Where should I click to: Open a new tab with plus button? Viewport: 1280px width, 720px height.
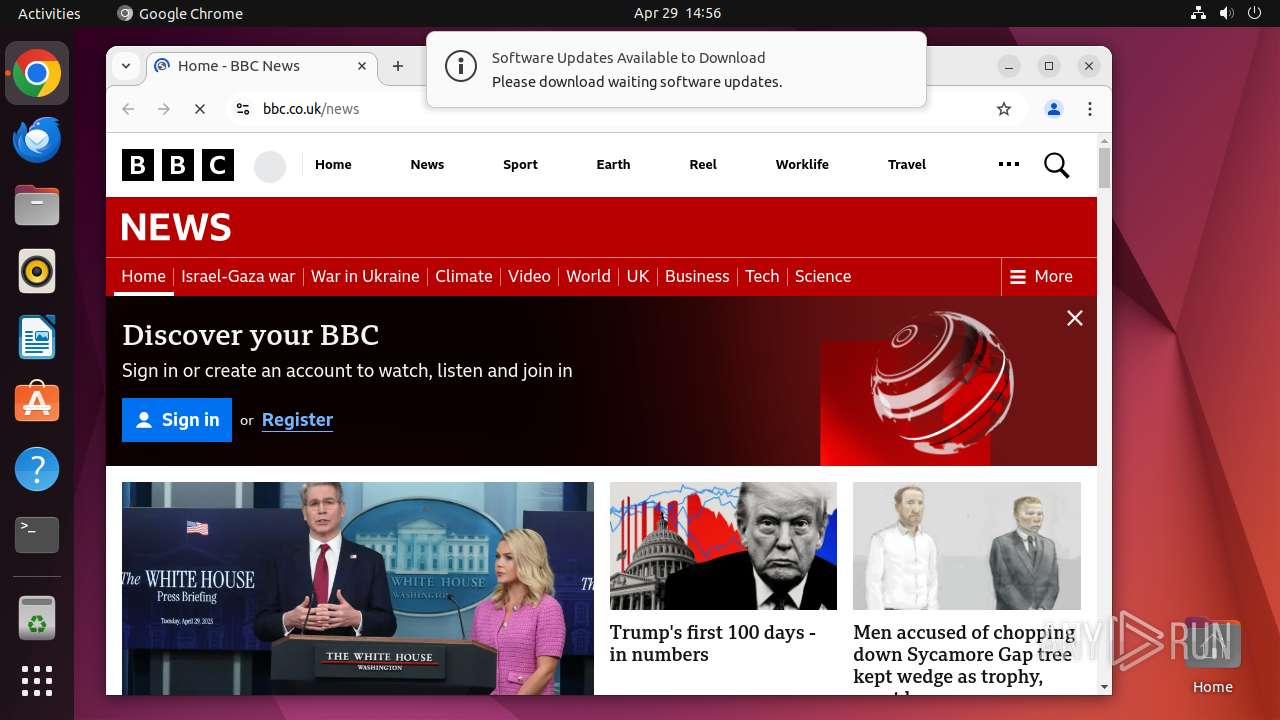pos(398,66)
